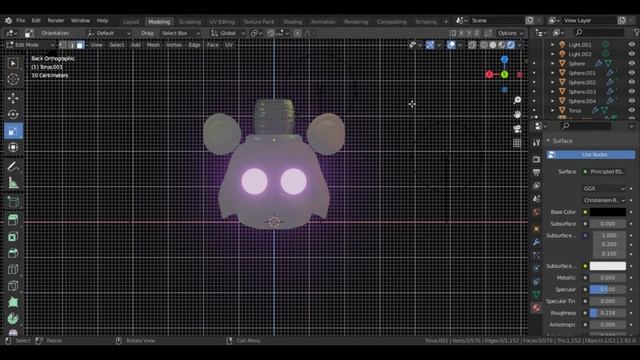640x360 pixels.
Task: Choose the Knife tool
Action: pos(13,286)
